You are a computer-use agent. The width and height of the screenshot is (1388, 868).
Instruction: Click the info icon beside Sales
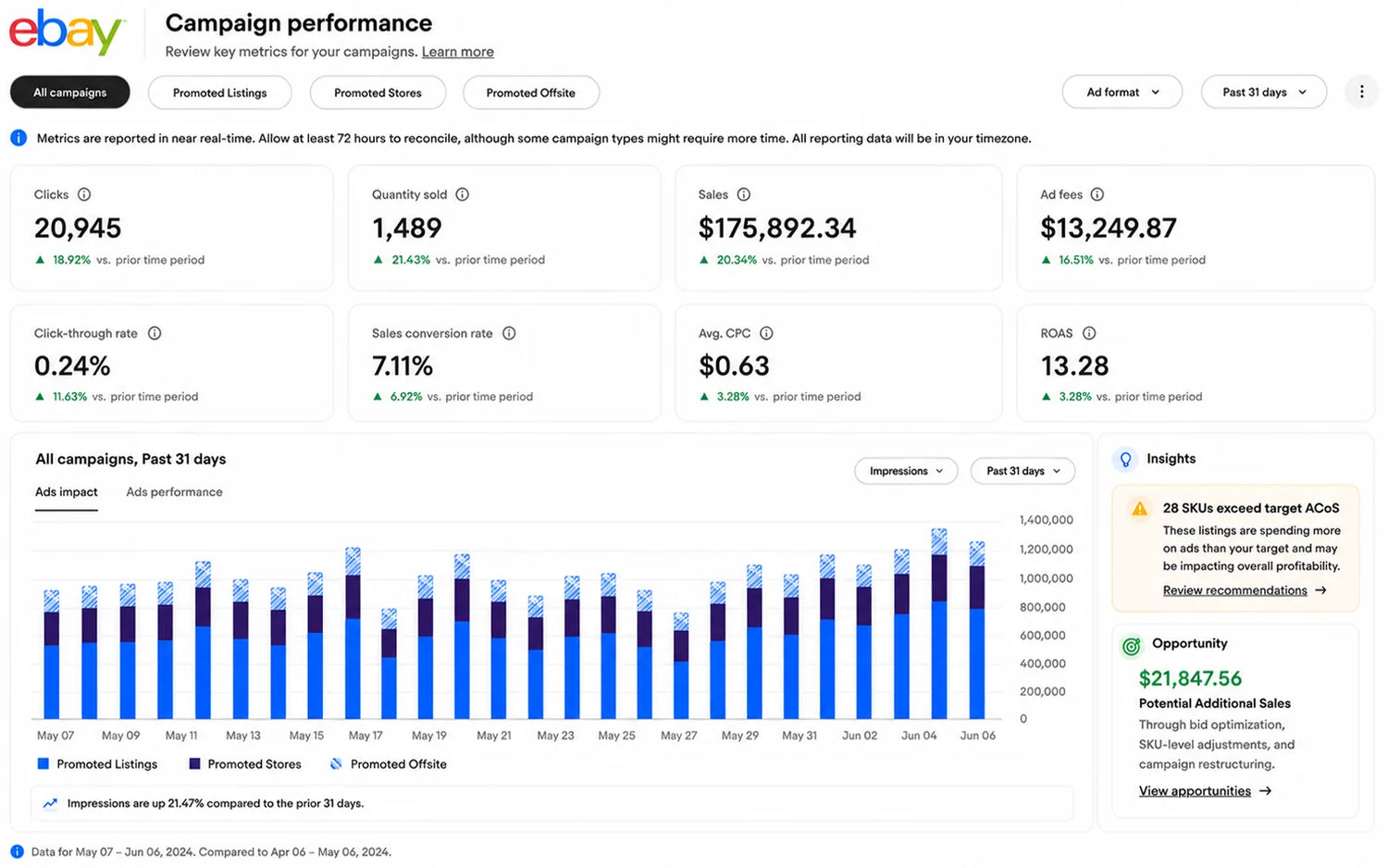click(744, 194)
